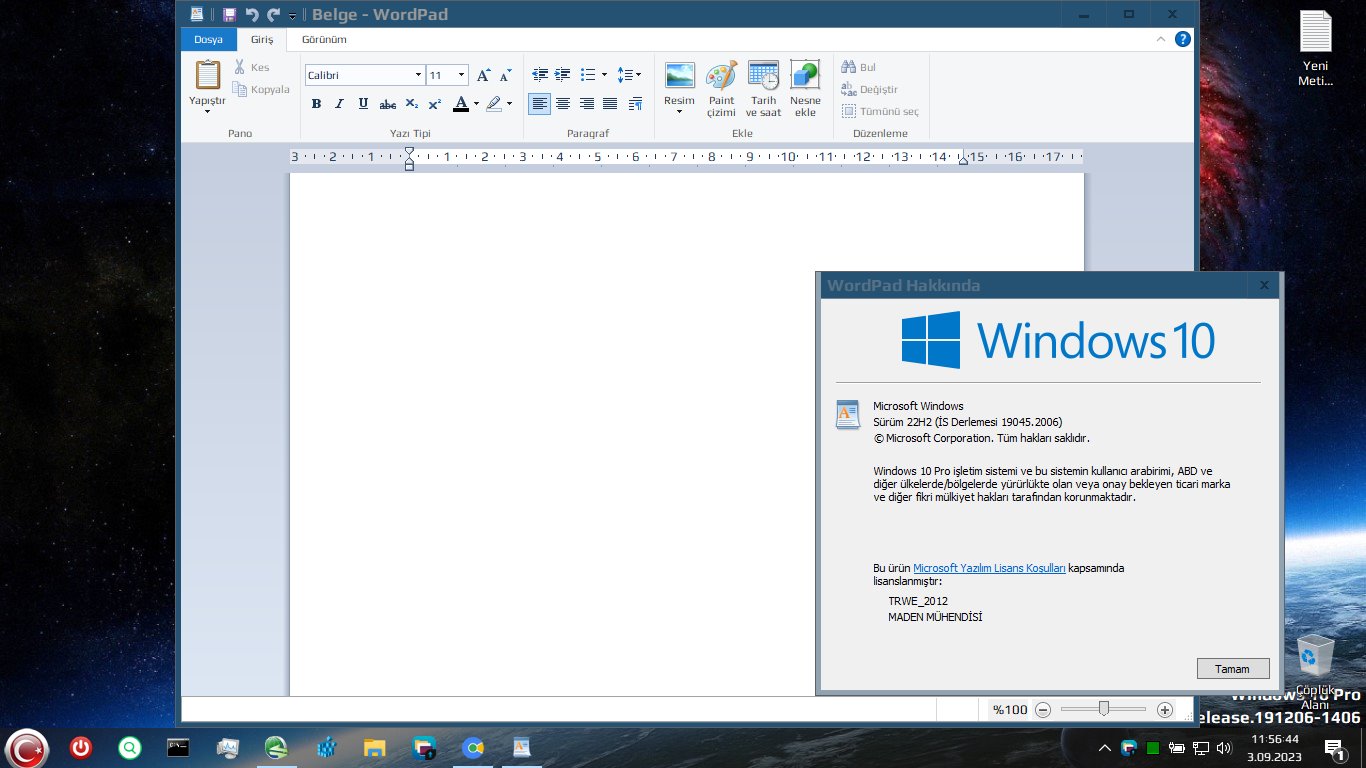This screenshot has height=768, width=1366.
Task: Toggle subscript formatting
Action: [x=411, y=104]
